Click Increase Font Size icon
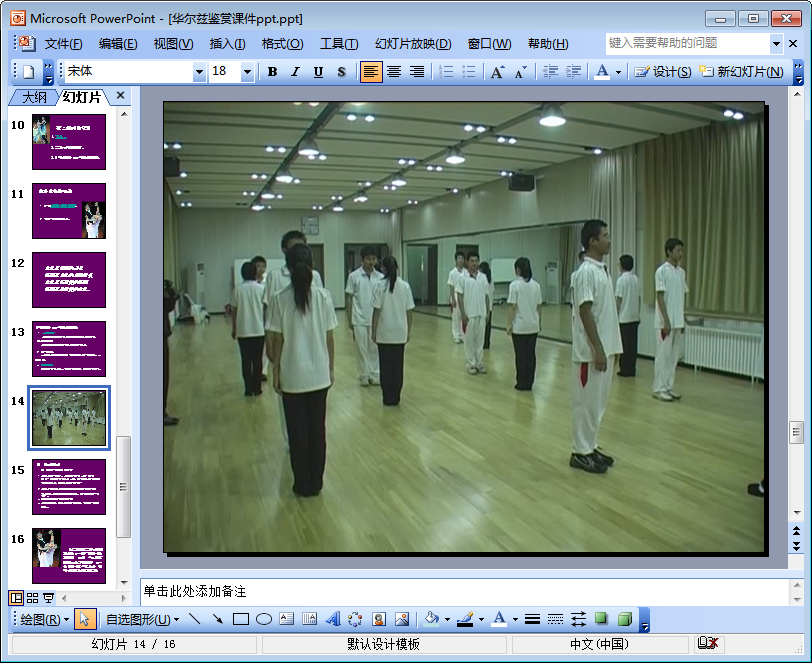812x663 pixels. point(497,72)
